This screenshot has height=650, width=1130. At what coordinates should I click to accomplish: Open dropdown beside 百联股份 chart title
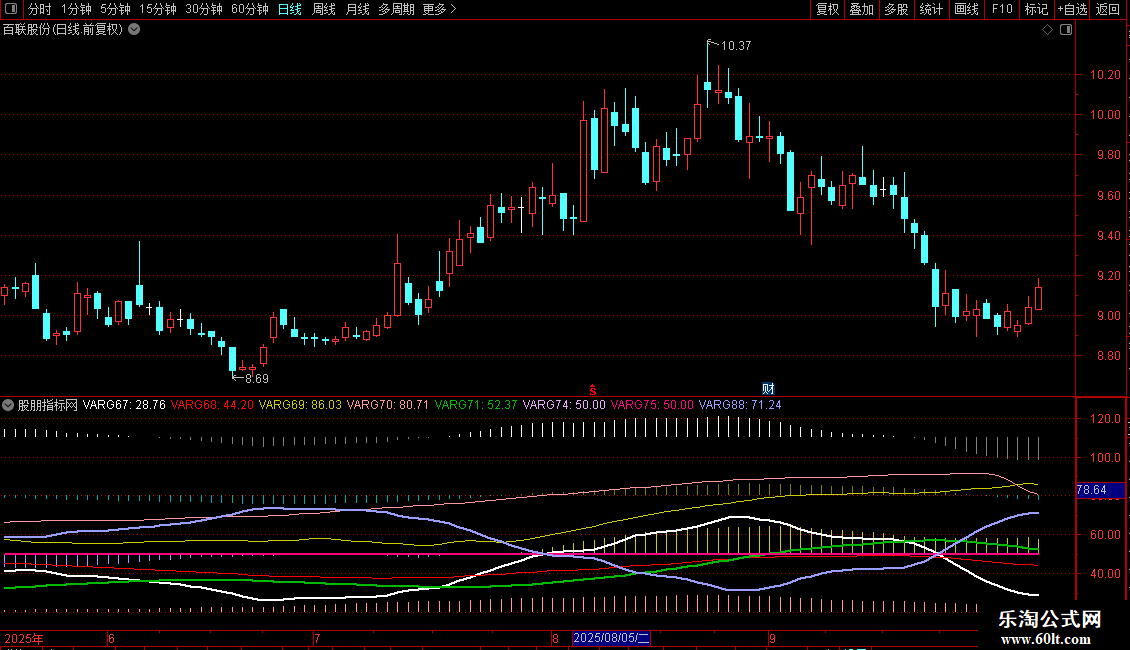(134, 30)
